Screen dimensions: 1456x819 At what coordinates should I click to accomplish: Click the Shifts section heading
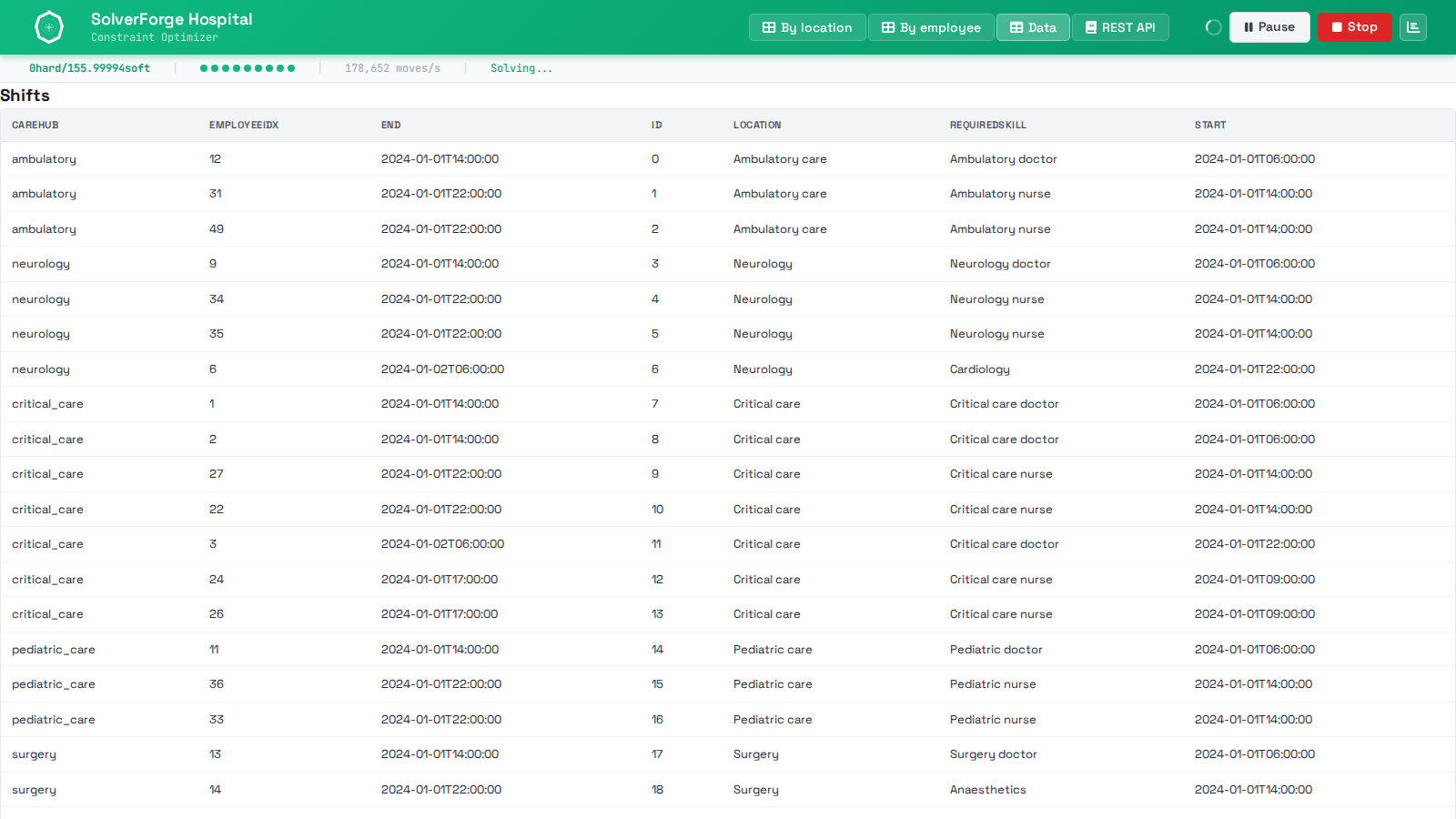click(x=25, y=96)
